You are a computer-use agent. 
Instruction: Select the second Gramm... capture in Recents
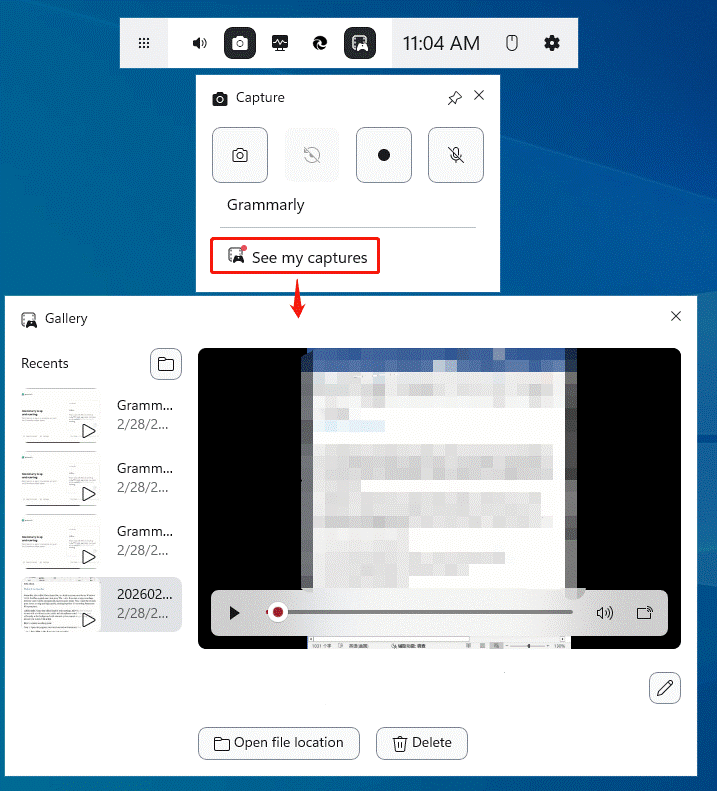101,478
